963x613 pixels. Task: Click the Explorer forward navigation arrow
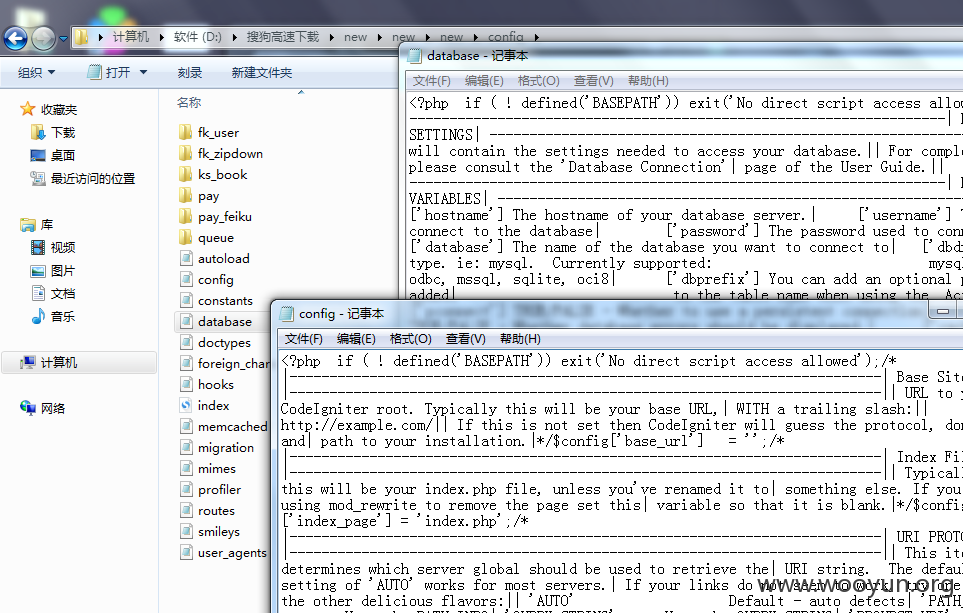point(43,39)
